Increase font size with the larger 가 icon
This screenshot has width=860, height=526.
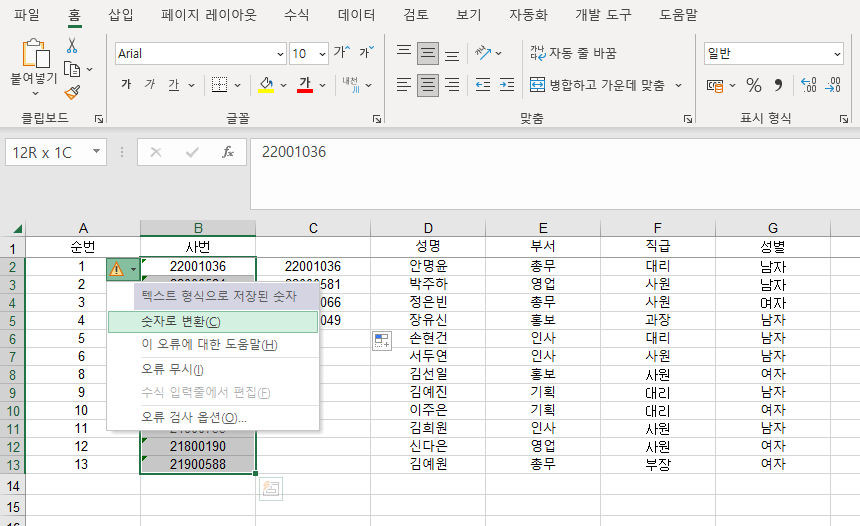[x=342, y=53]
